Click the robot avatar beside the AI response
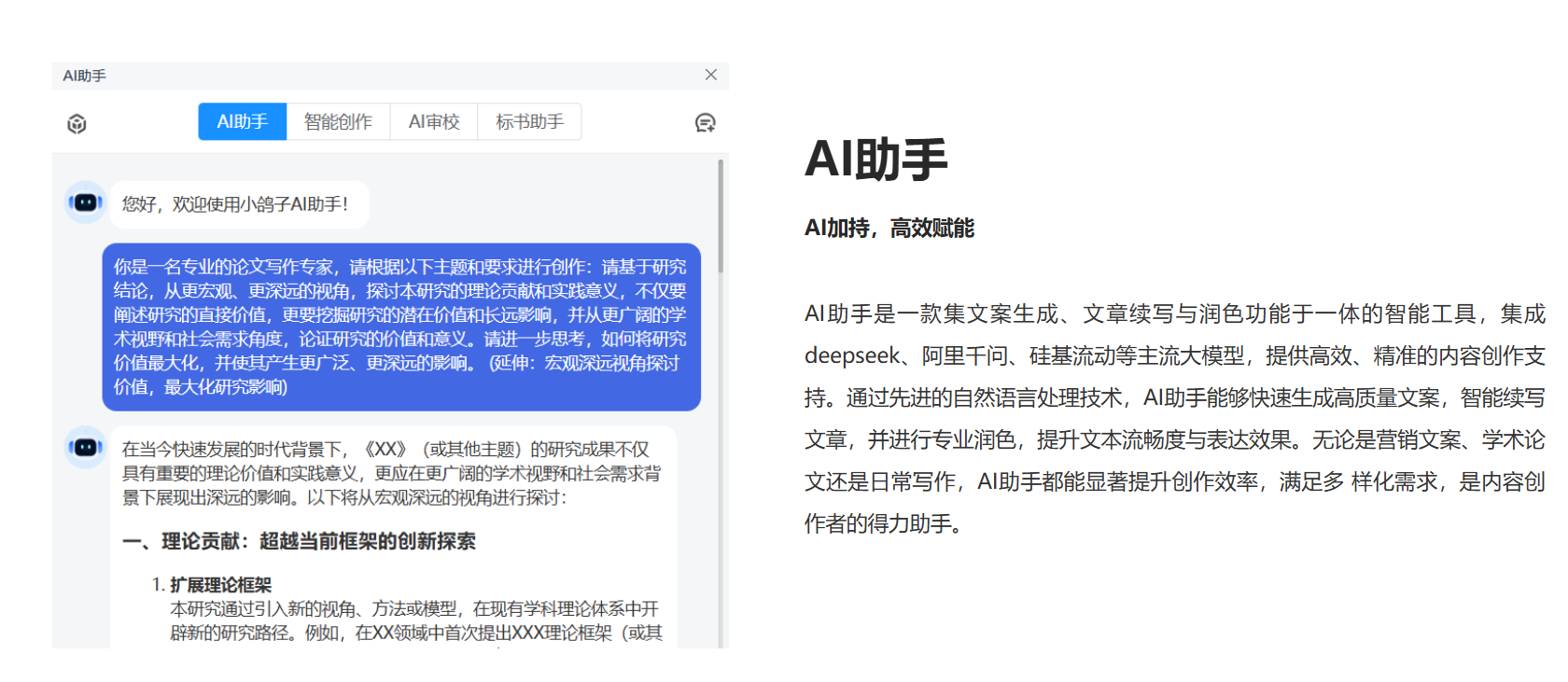 click(x=85, y=448)
